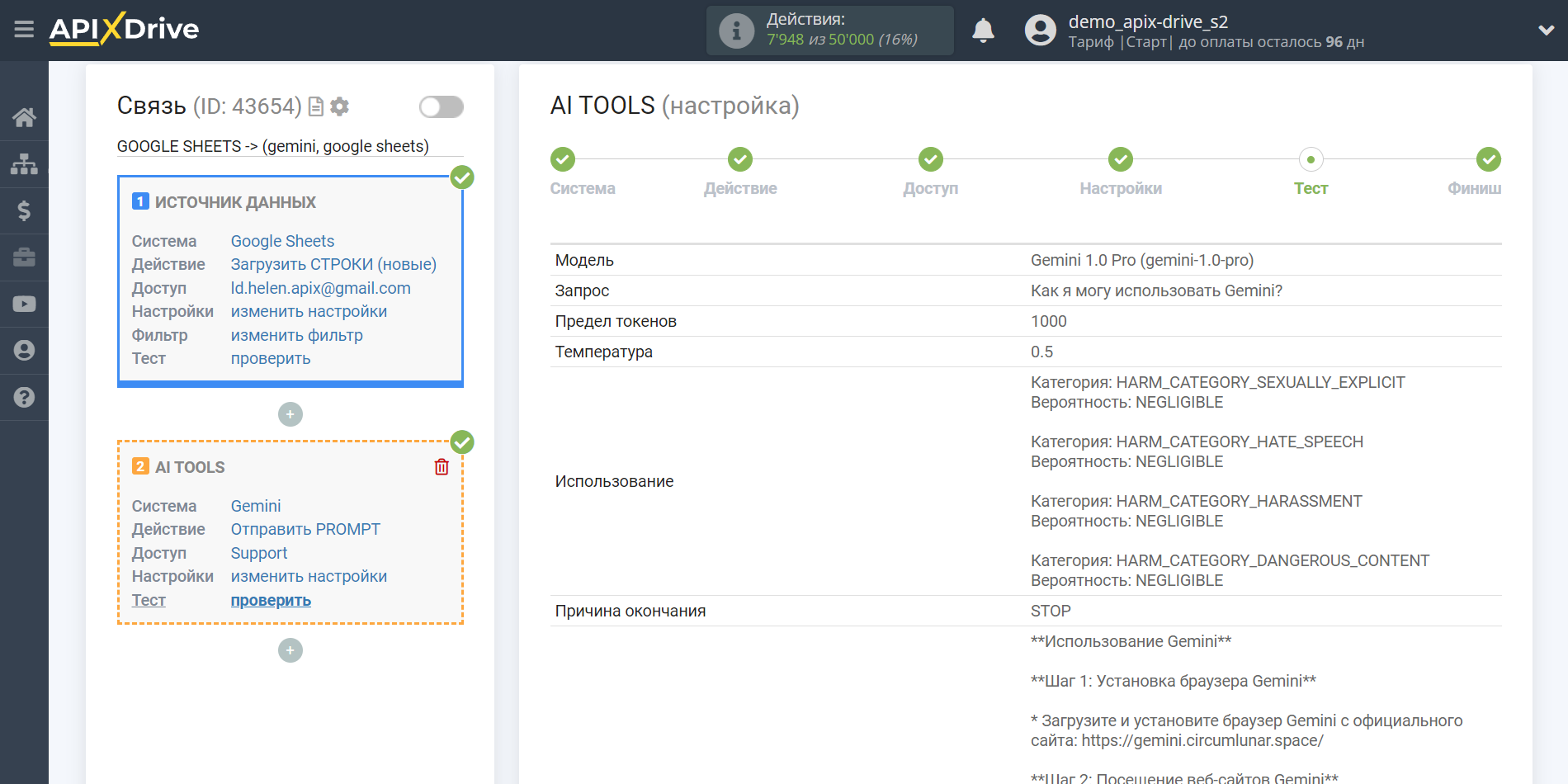Open ld.helen.apix@gmail.com access link
This screenshot has height=784, width=1568.
(320, 288)
